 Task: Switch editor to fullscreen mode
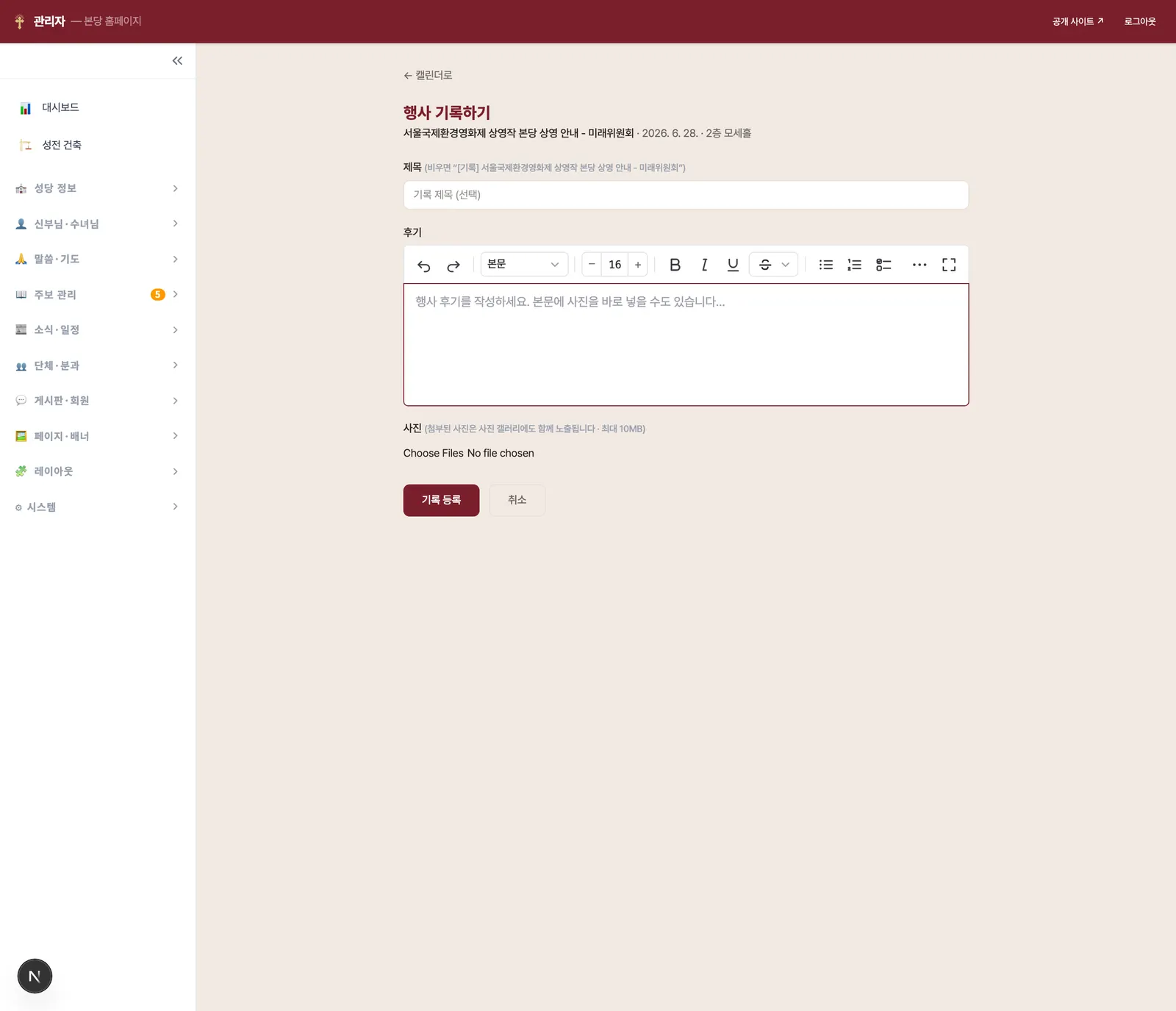click(949, 265)
